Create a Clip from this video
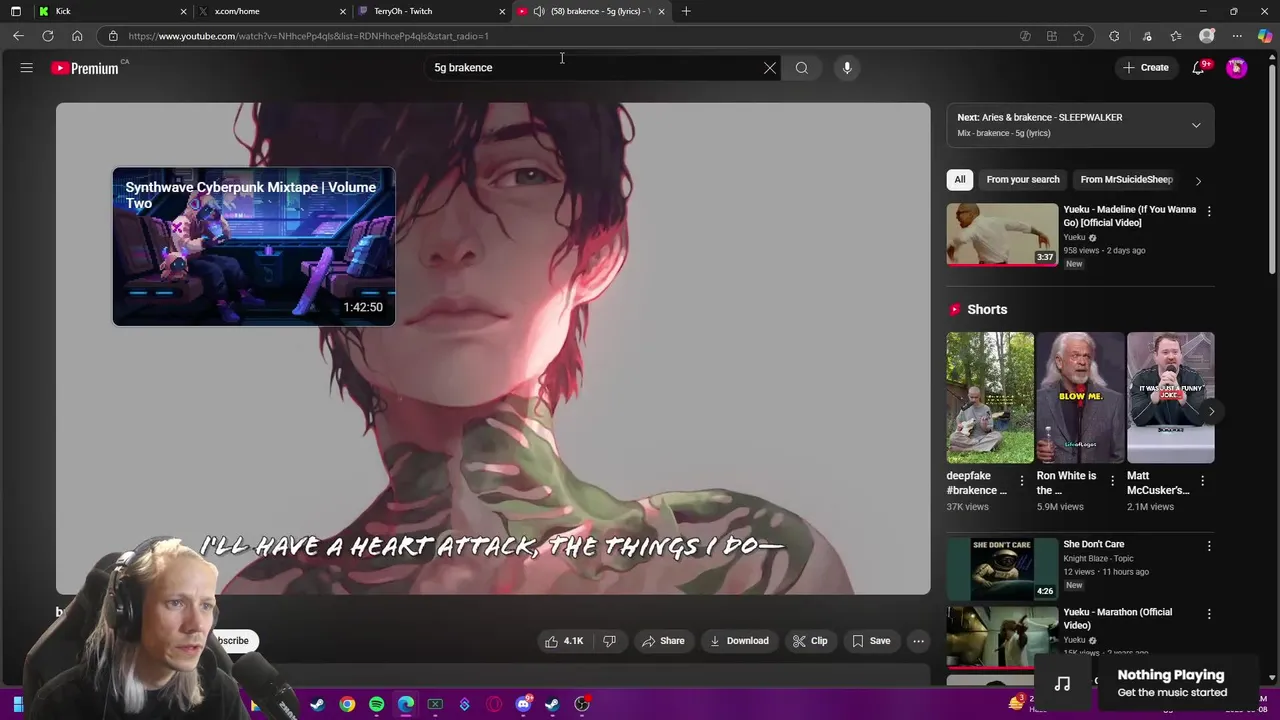1280x720 pixels. (810, 641)
